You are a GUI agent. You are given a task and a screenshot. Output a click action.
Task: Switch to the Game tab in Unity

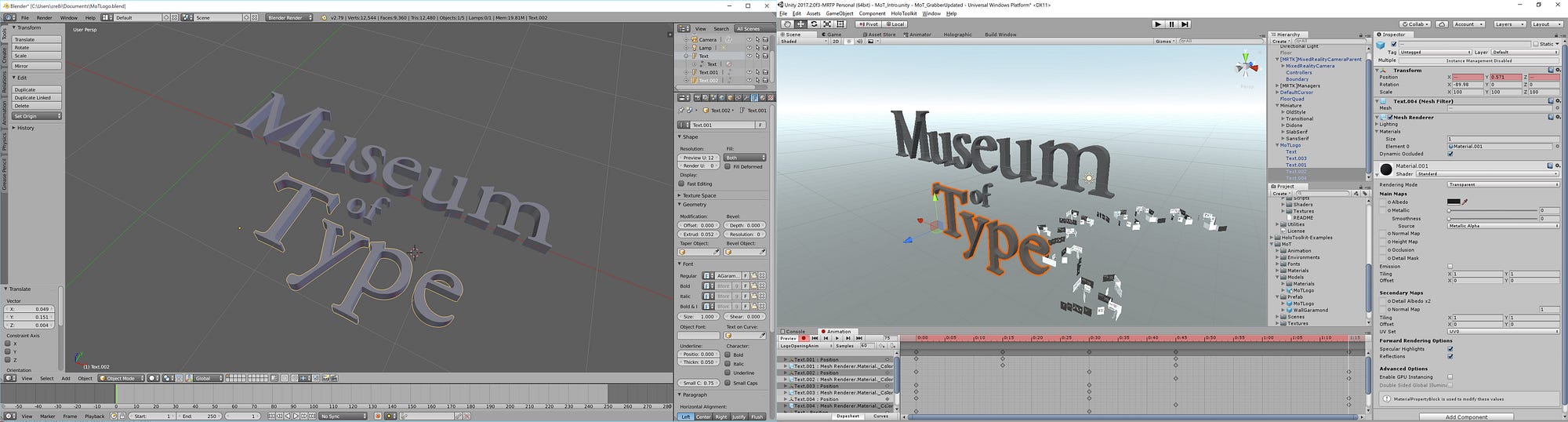(x=831, y=35)
